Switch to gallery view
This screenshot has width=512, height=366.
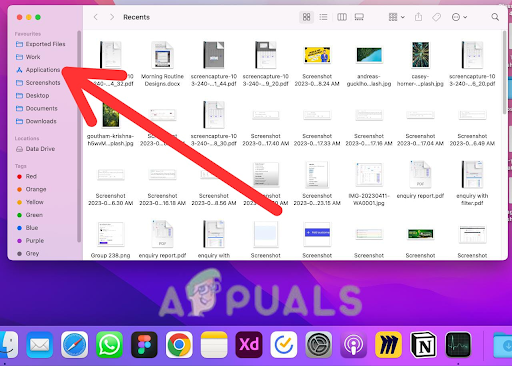(x=359, y=17)
